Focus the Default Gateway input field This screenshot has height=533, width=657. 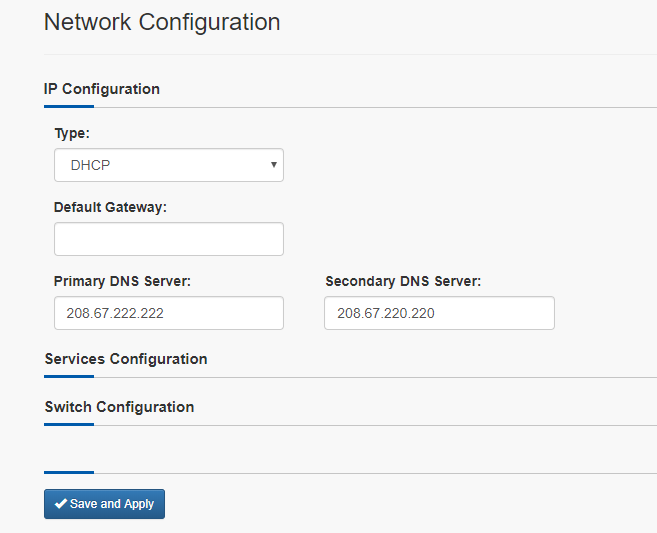pos(169,239)
